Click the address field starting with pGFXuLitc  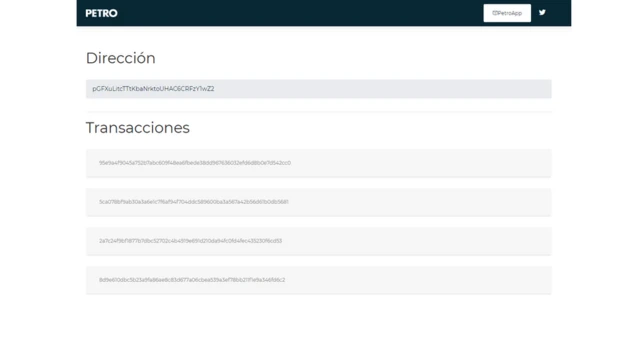318,89
